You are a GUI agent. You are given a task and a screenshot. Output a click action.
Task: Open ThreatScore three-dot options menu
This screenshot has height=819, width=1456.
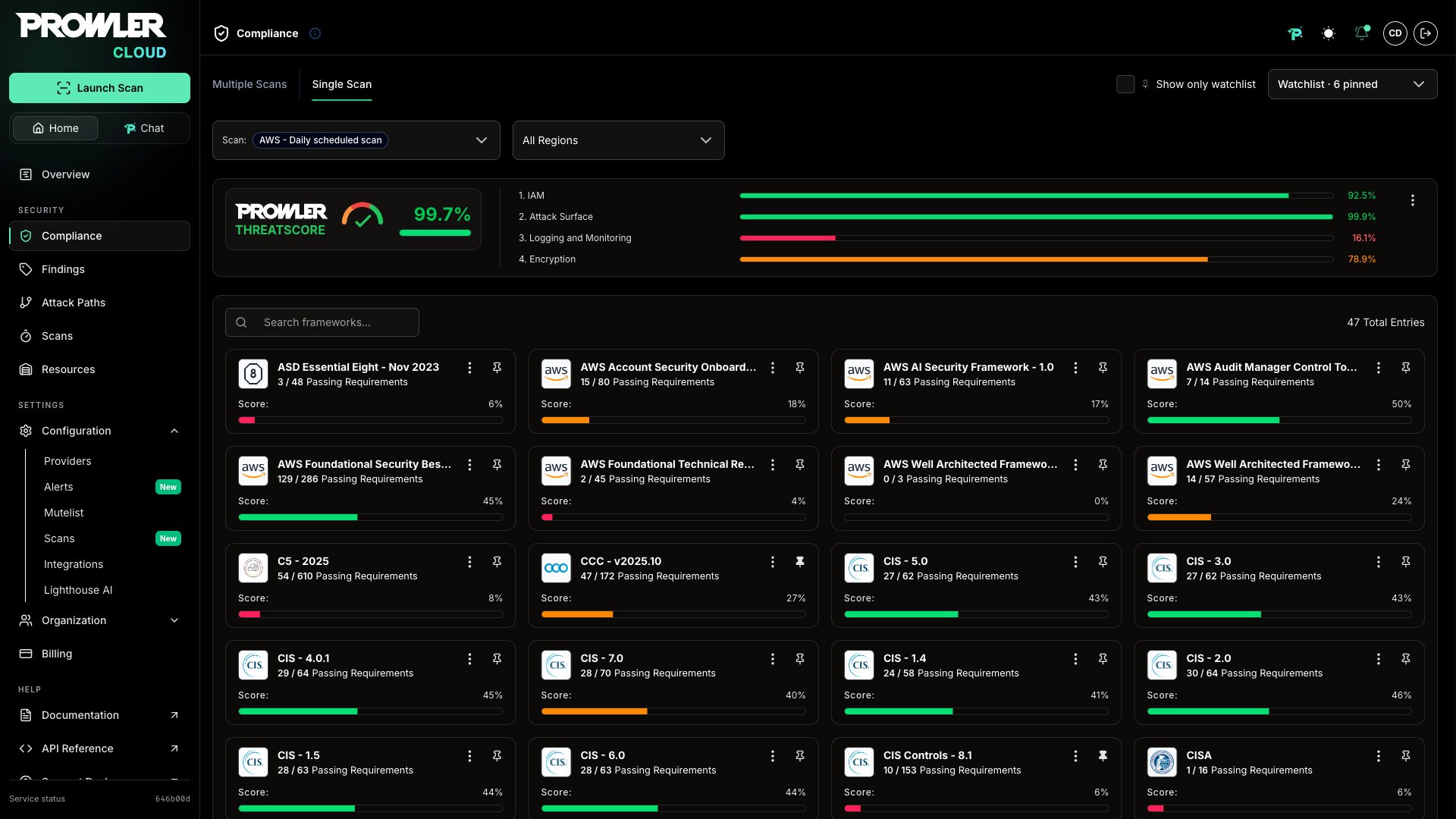point(1412,200)
